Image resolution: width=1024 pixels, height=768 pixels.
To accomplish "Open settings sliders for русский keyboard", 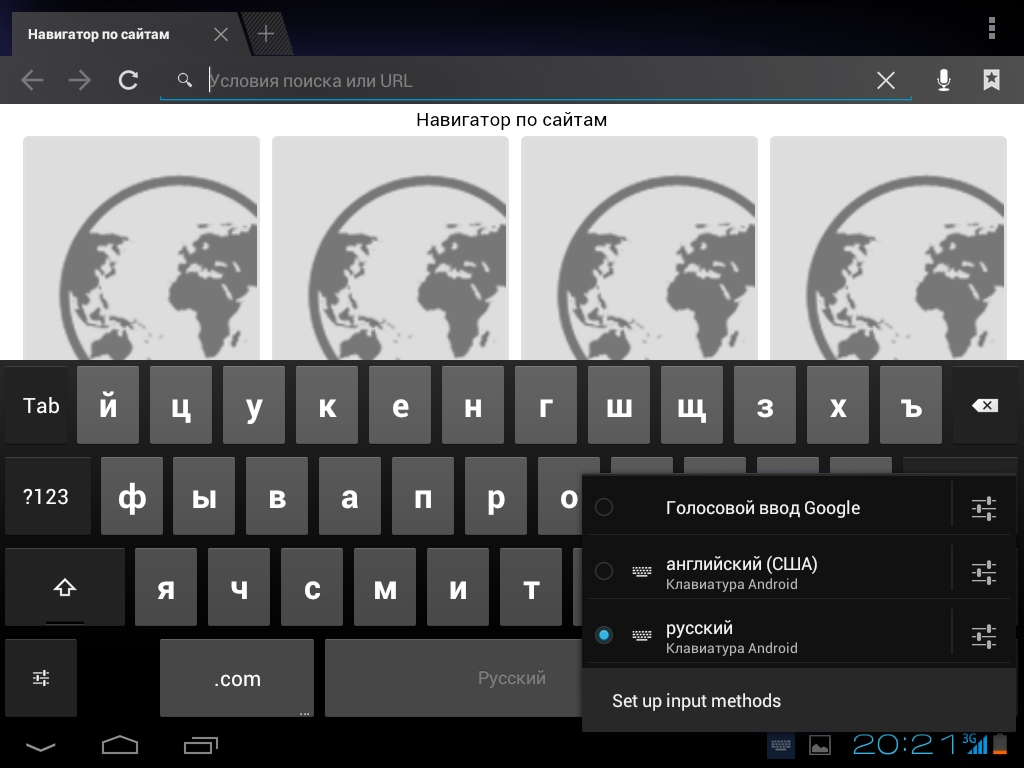I will coord(984,635).
